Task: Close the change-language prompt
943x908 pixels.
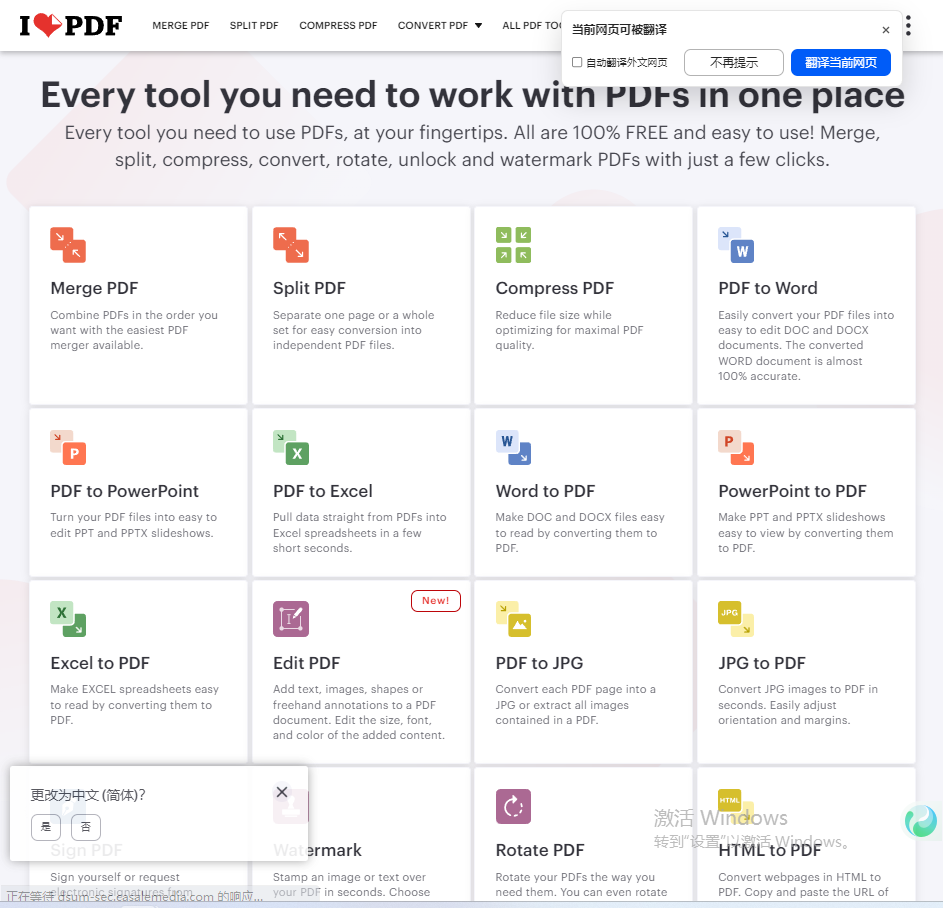Action: (x=281, y=792)
